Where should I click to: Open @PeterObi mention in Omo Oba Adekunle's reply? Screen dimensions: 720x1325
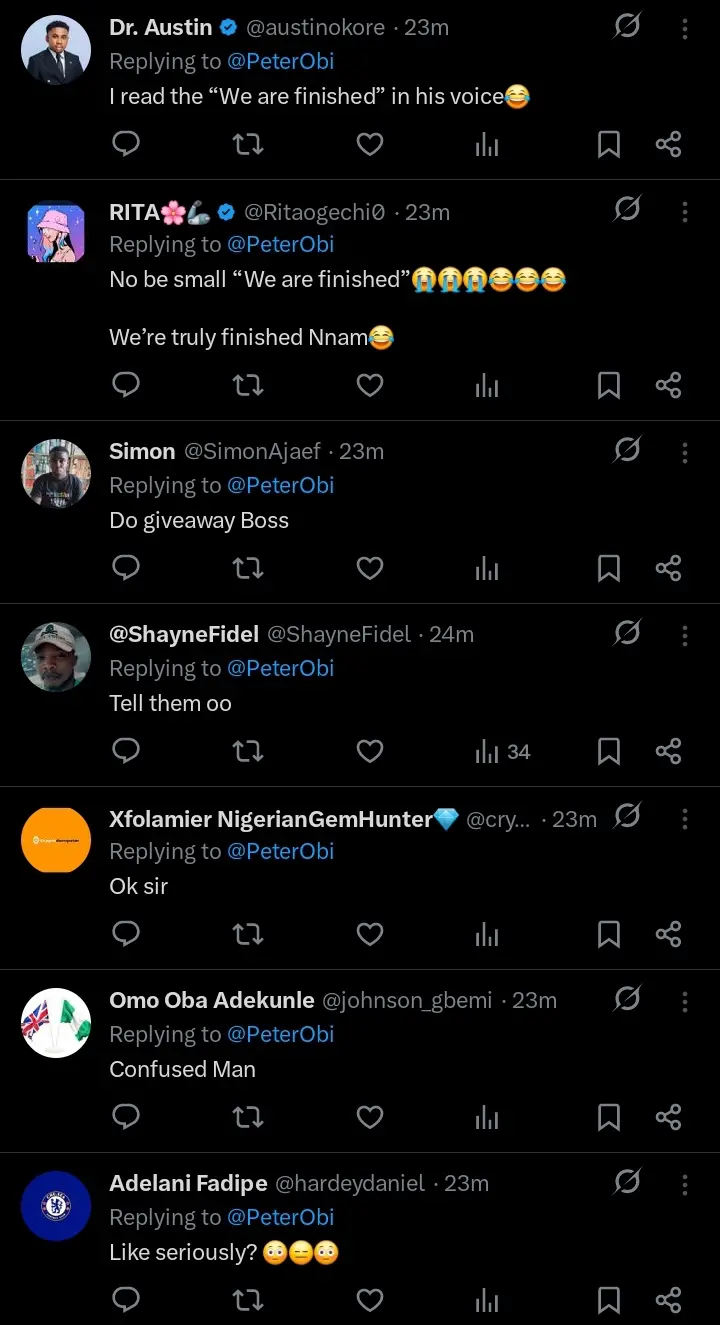click(x=280, y=1034)
